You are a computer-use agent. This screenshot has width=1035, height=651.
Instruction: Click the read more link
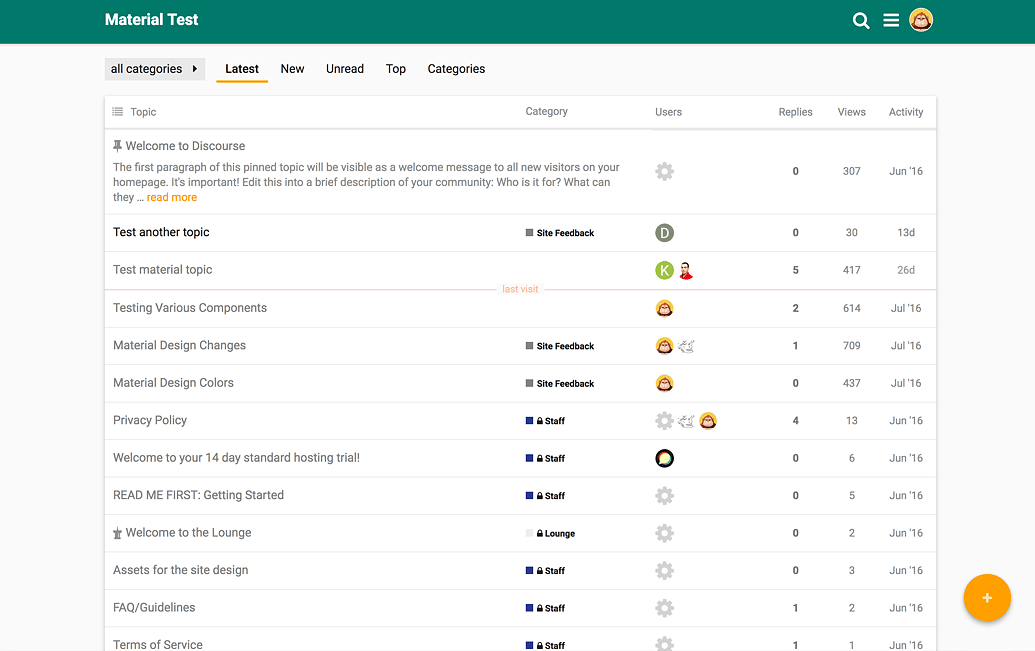[172, 198]
